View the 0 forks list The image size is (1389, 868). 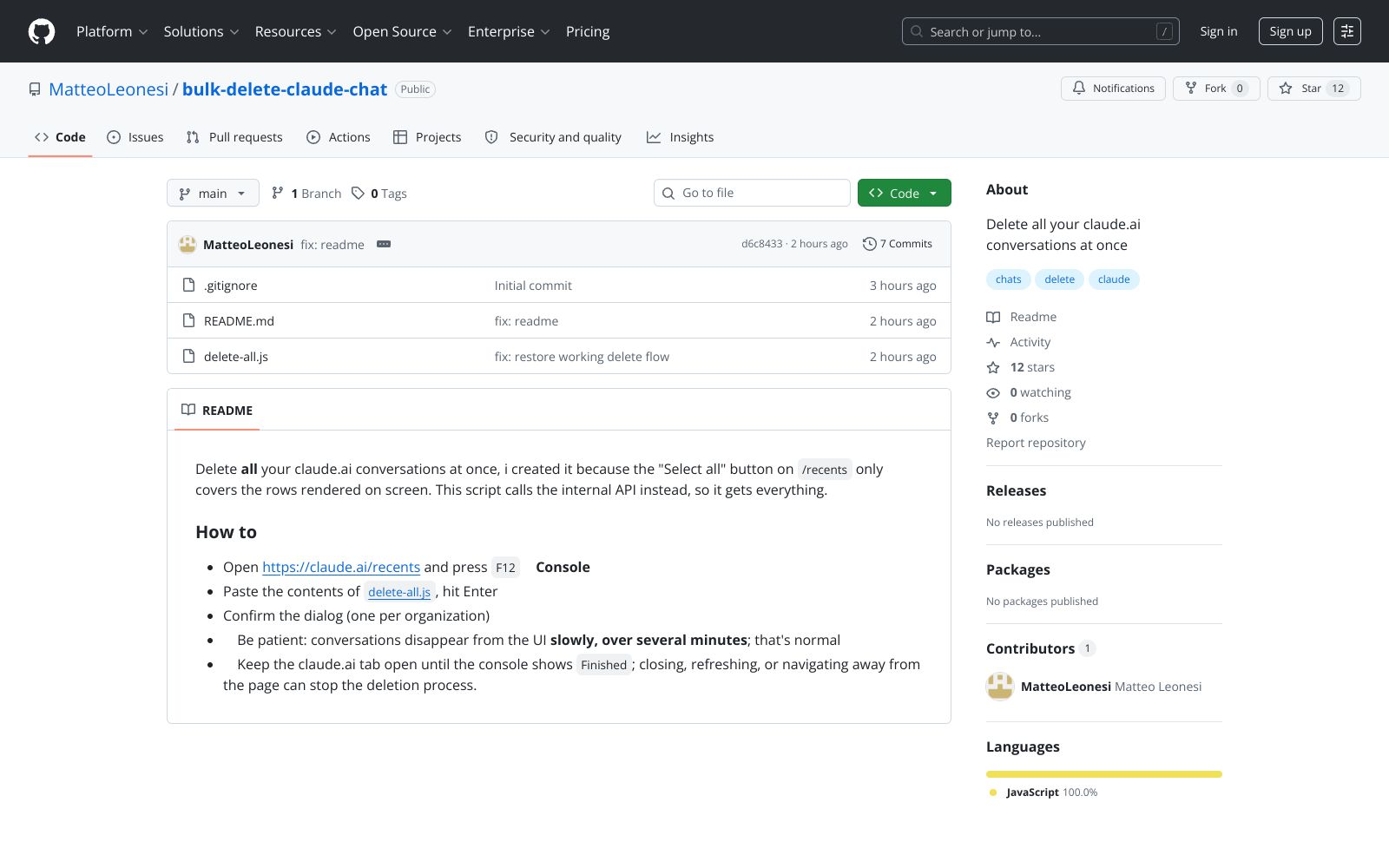tap(1017, 418)
